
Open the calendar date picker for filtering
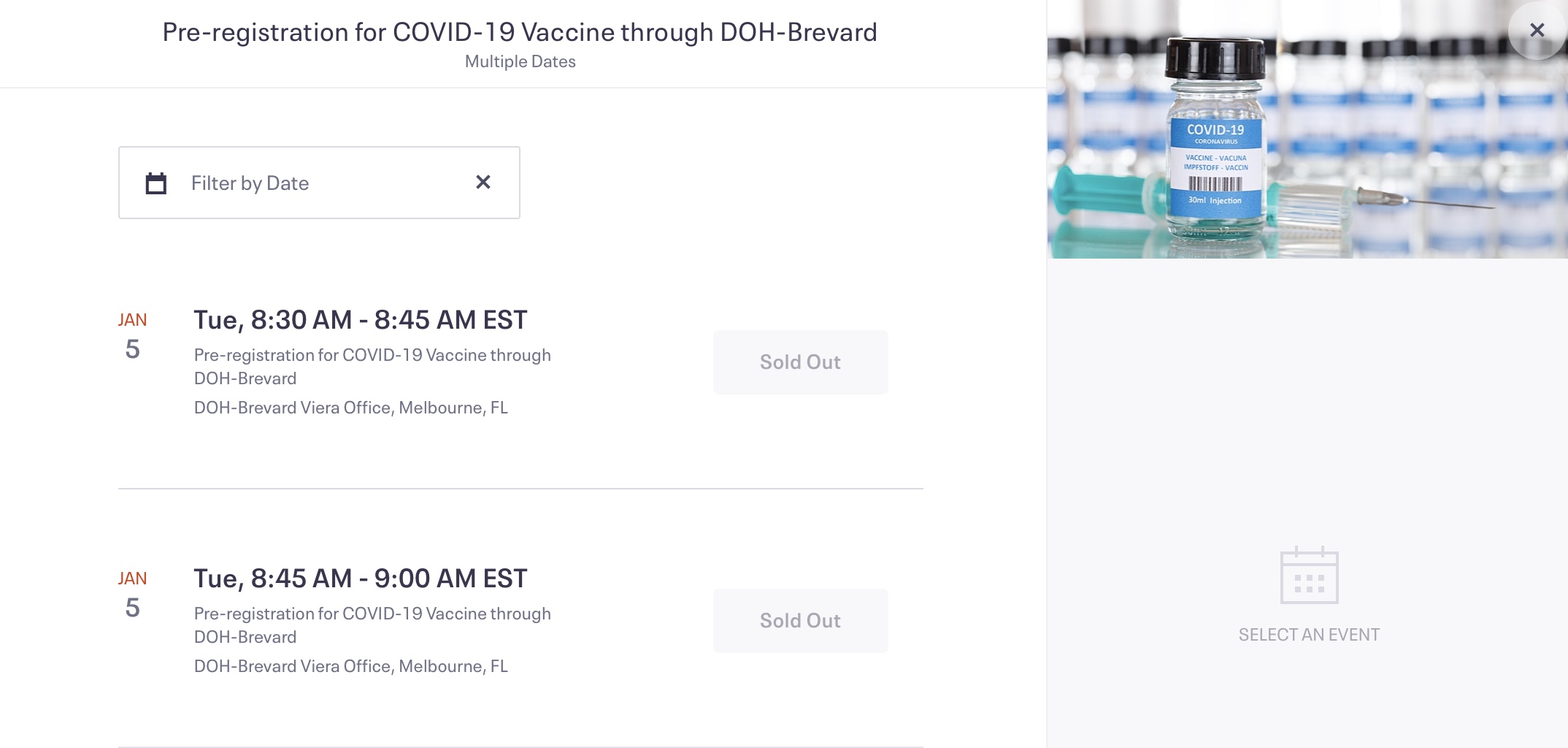pyautogui.click(x=156, y=183)
